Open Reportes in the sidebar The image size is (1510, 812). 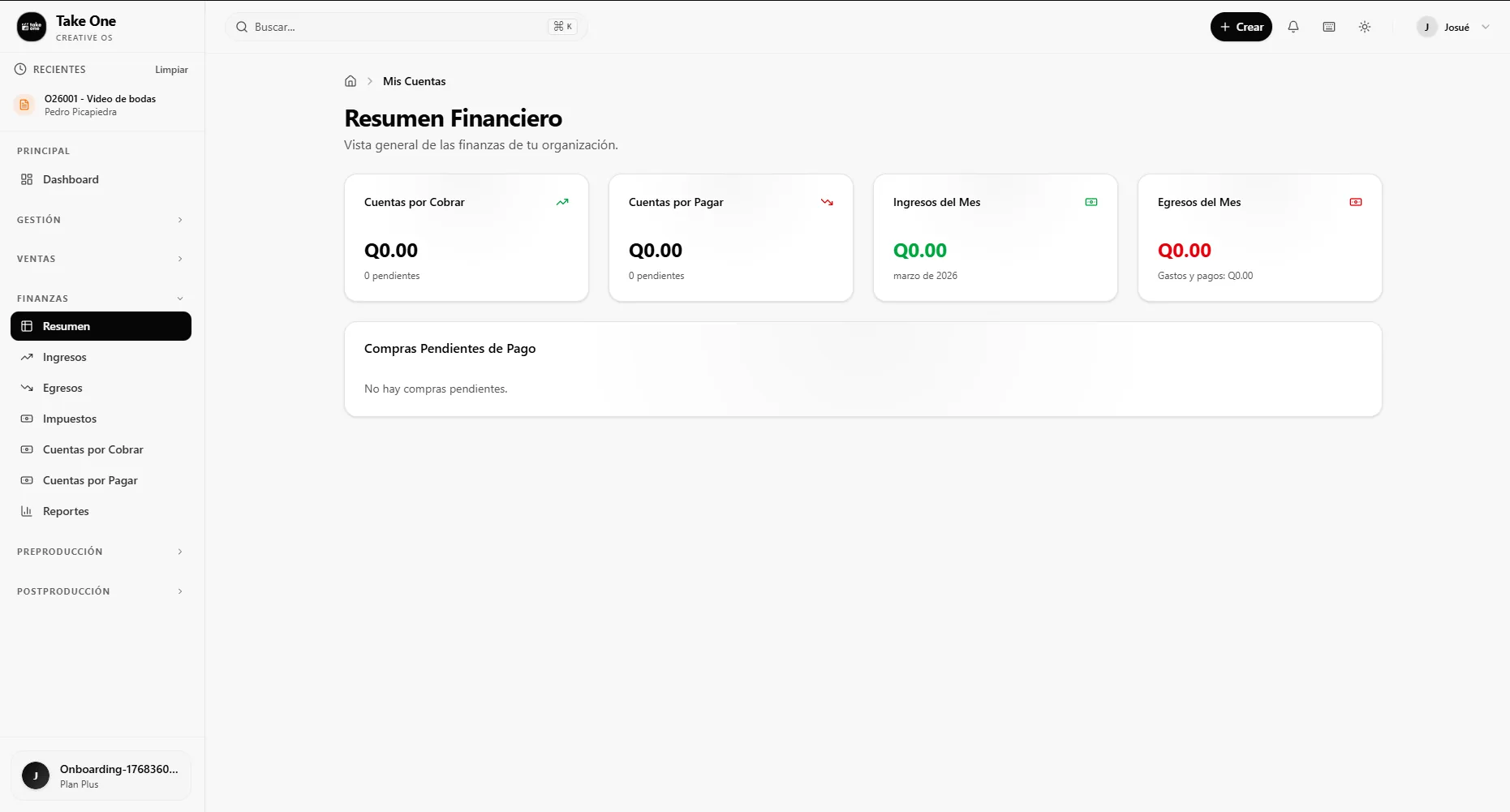(66, 511)
